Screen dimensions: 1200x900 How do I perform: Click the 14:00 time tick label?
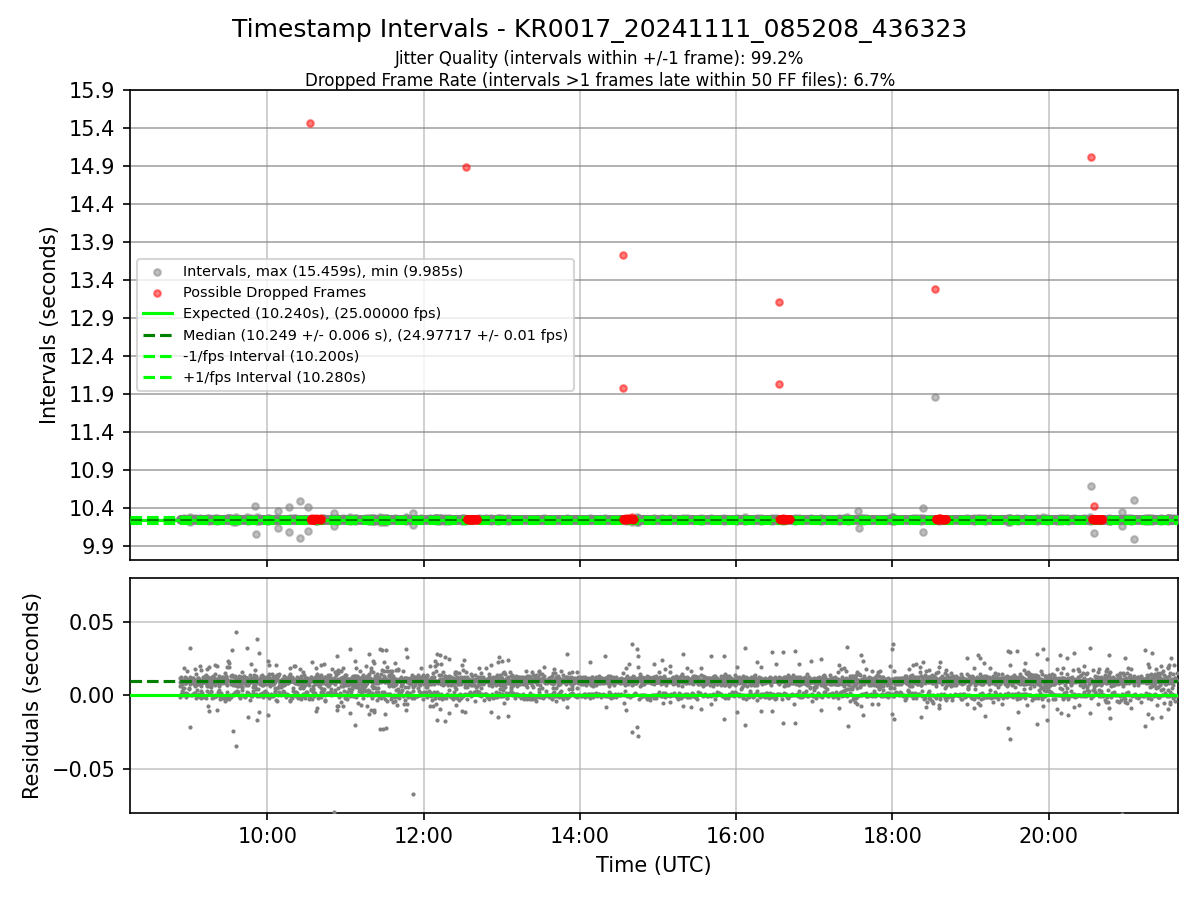coord(579,836)
